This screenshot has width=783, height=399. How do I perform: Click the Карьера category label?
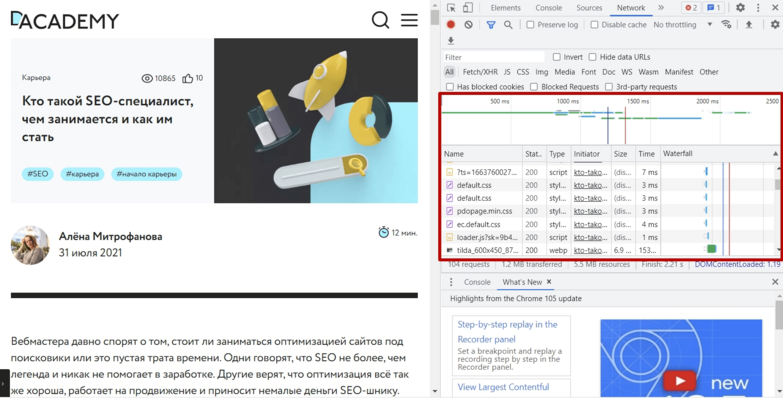pos(36,77)
